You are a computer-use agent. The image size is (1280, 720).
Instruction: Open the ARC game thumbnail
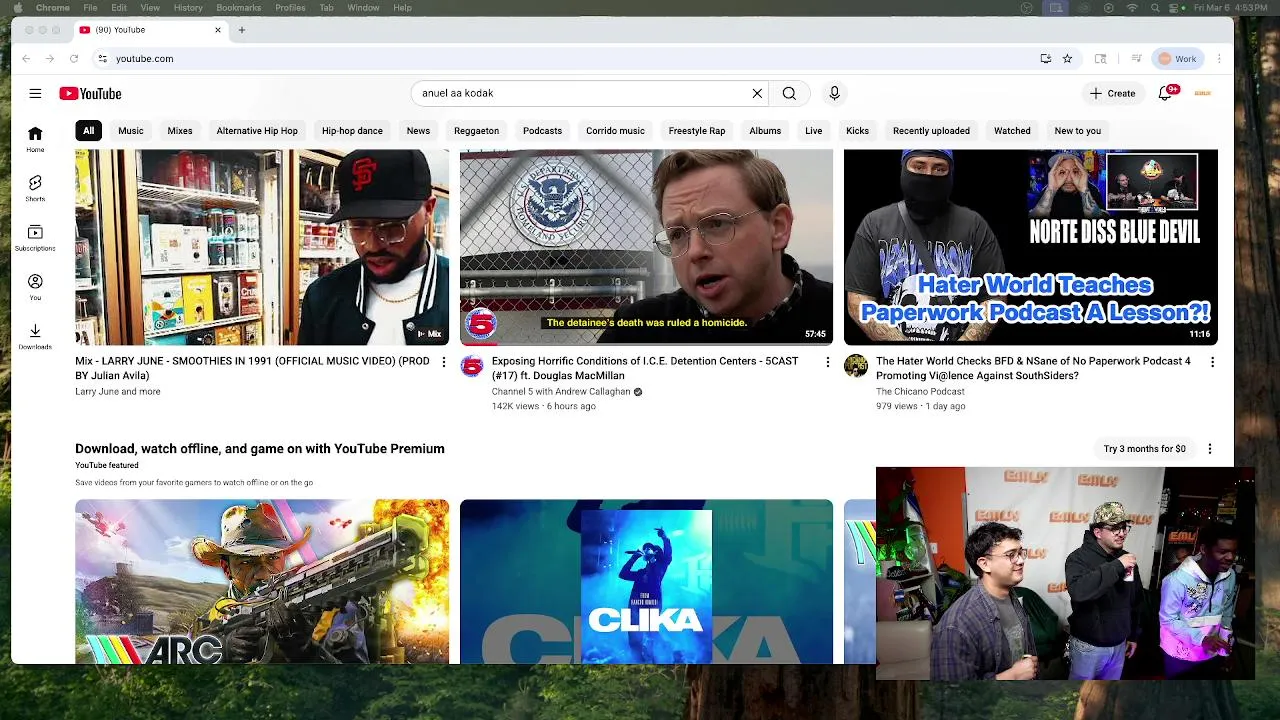262,581
